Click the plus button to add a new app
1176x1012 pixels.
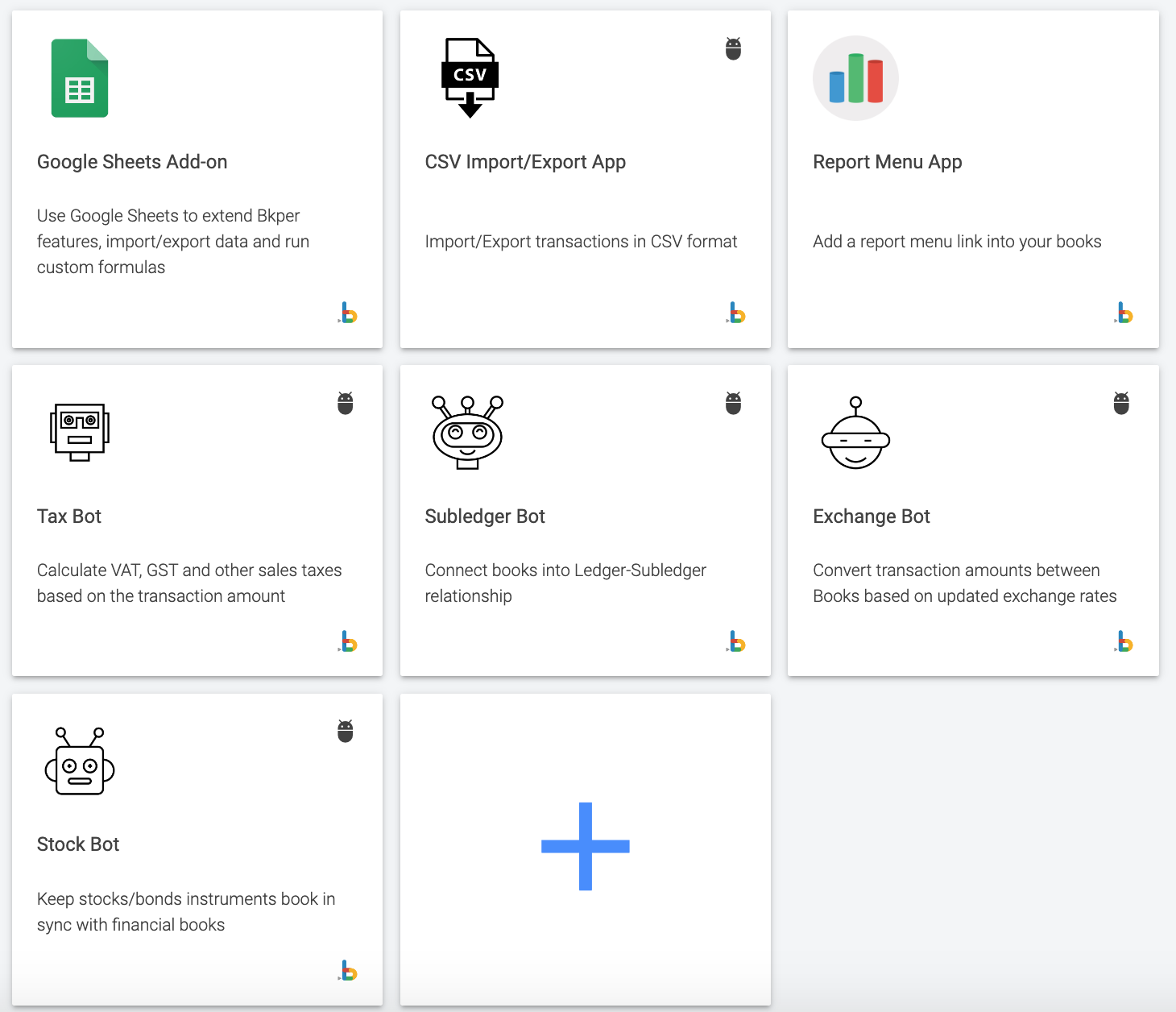(586, 848)
